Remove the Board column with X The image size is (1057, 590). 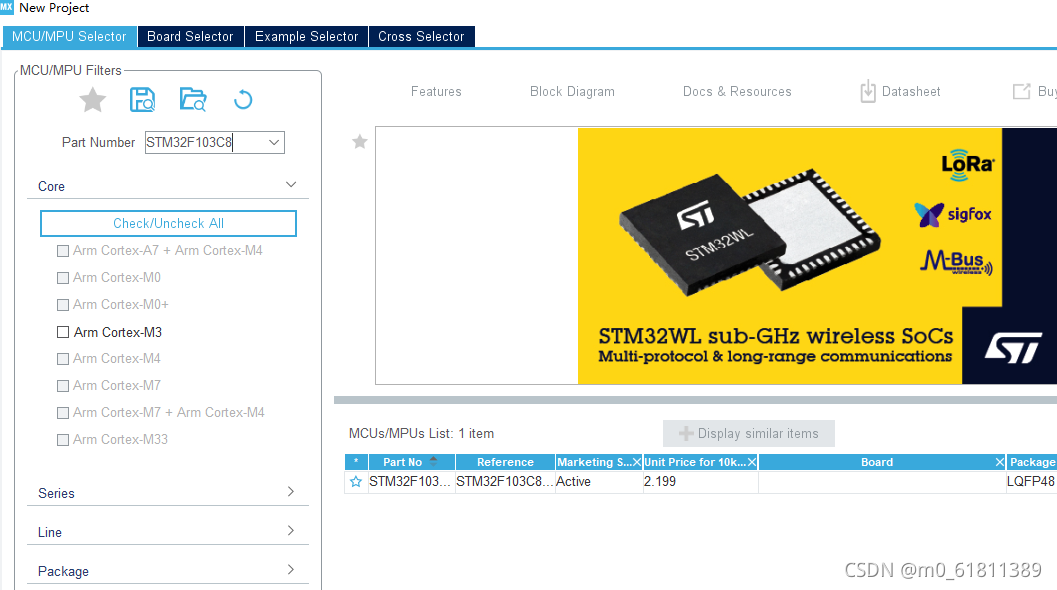pos(1000,462)
